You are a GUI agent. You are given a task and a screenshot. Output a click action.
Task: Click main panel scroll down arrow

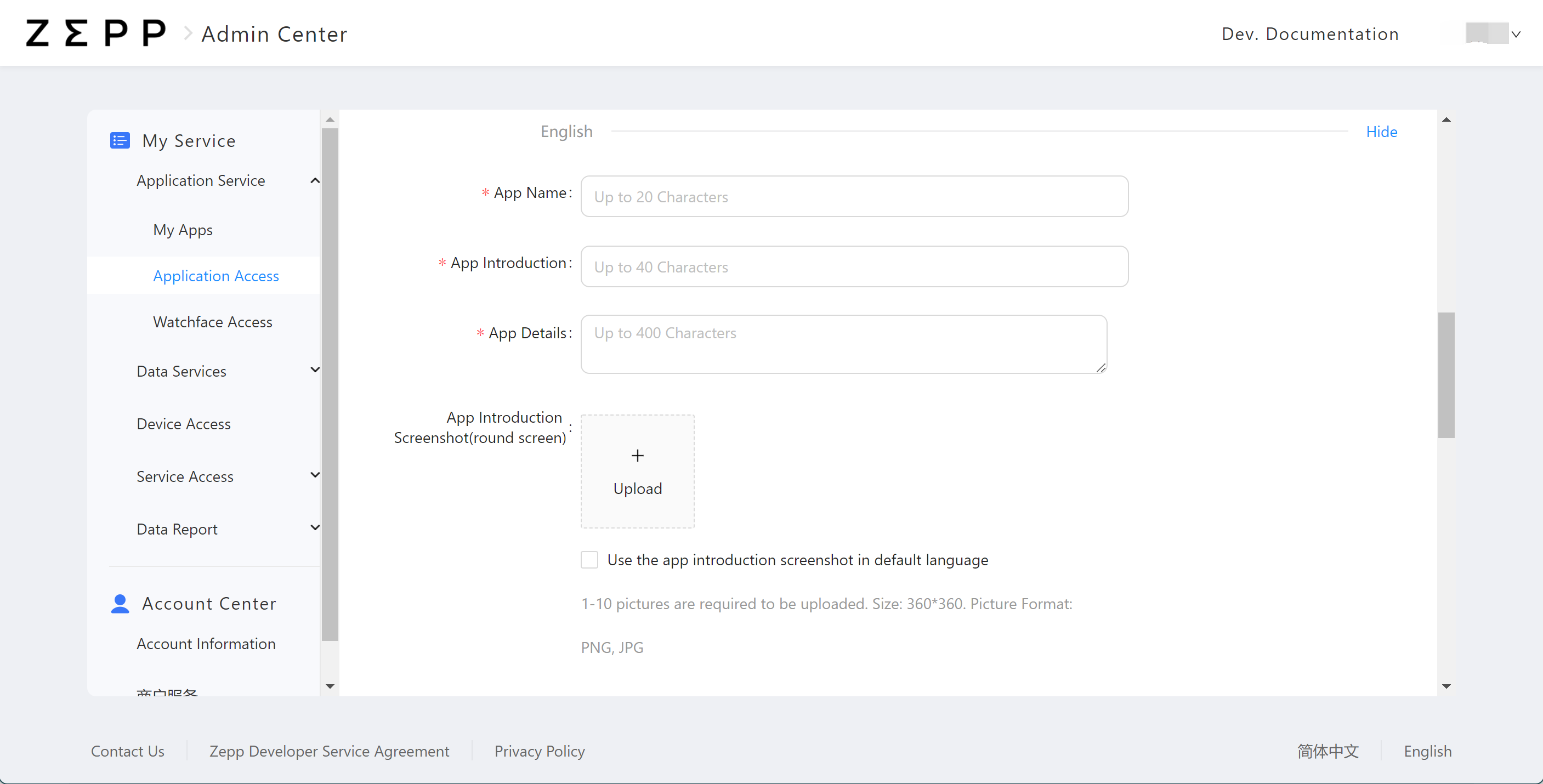pos(1446,686)
